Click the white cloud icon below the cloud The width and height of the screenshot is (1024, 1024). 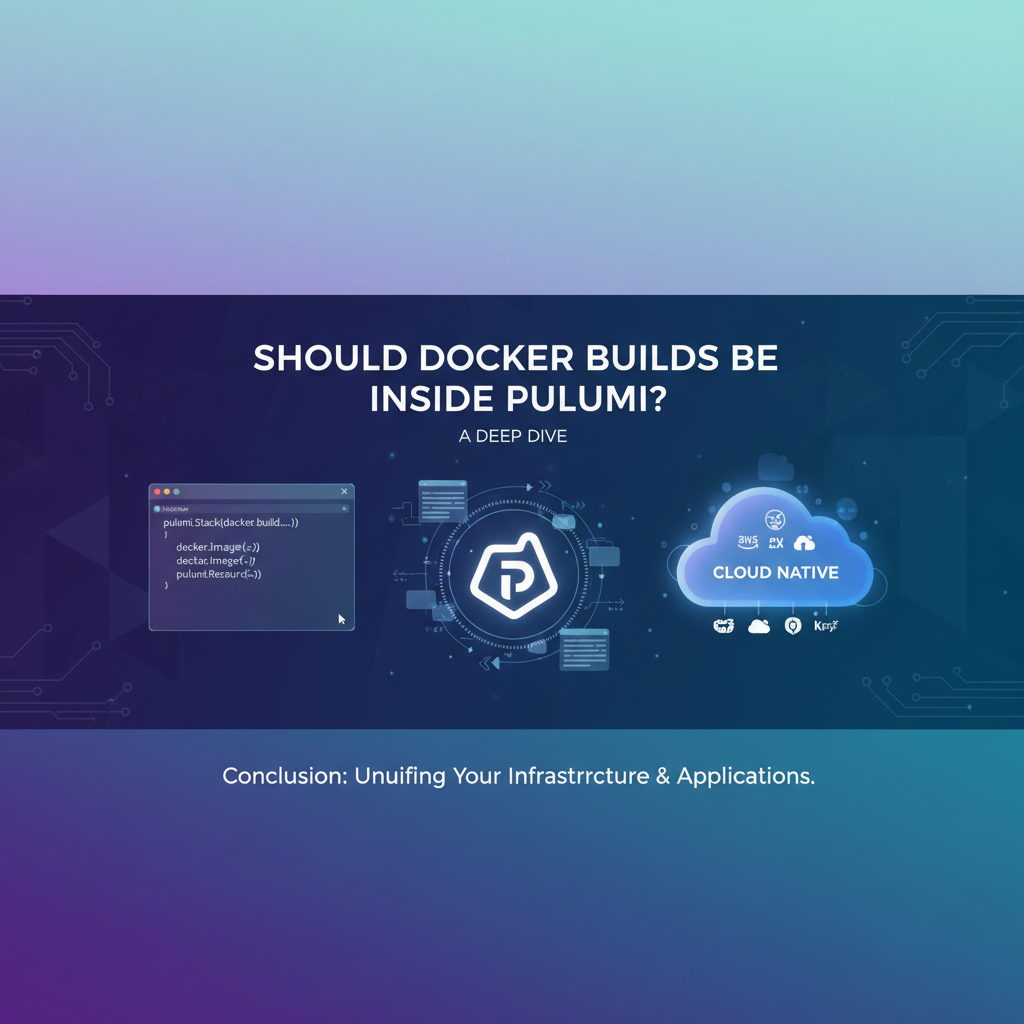[x=759, y=626]
